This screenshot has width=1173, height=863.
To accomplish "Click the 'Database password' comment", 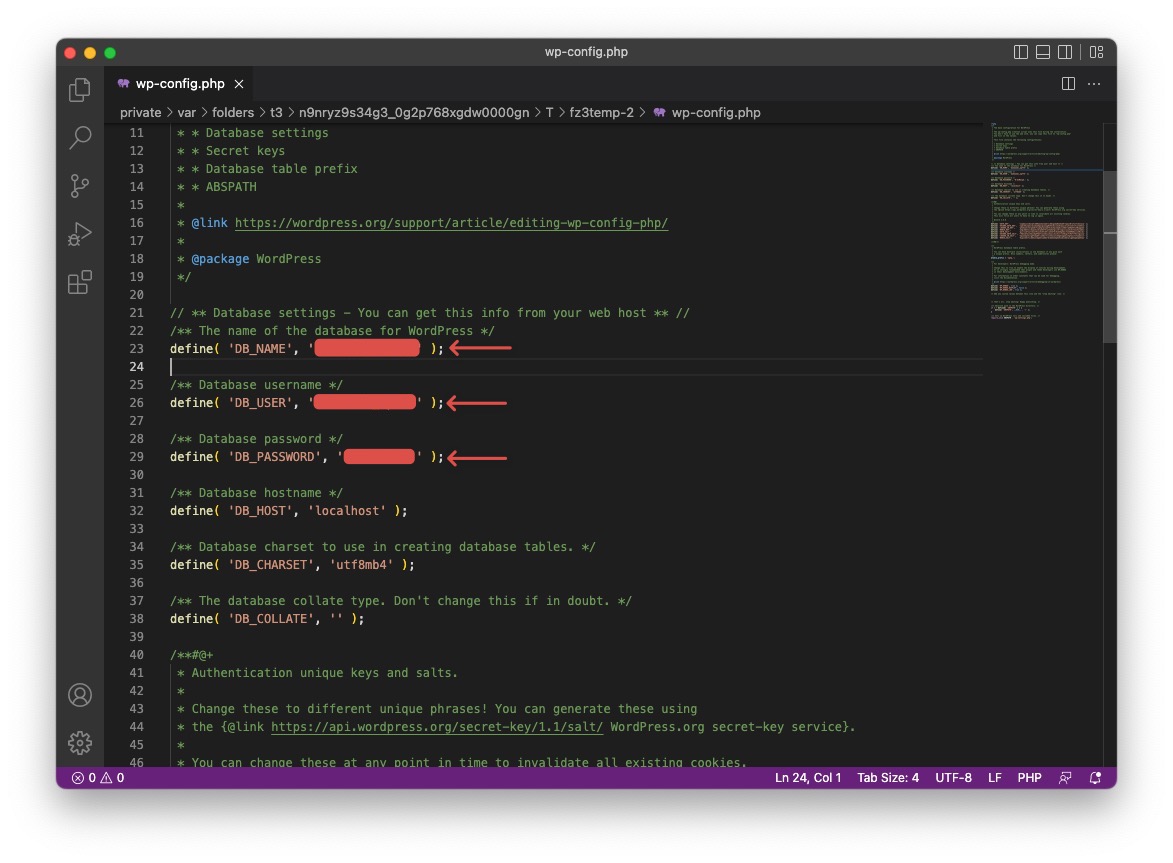I will pyautogui.click(x=256, y=439).
